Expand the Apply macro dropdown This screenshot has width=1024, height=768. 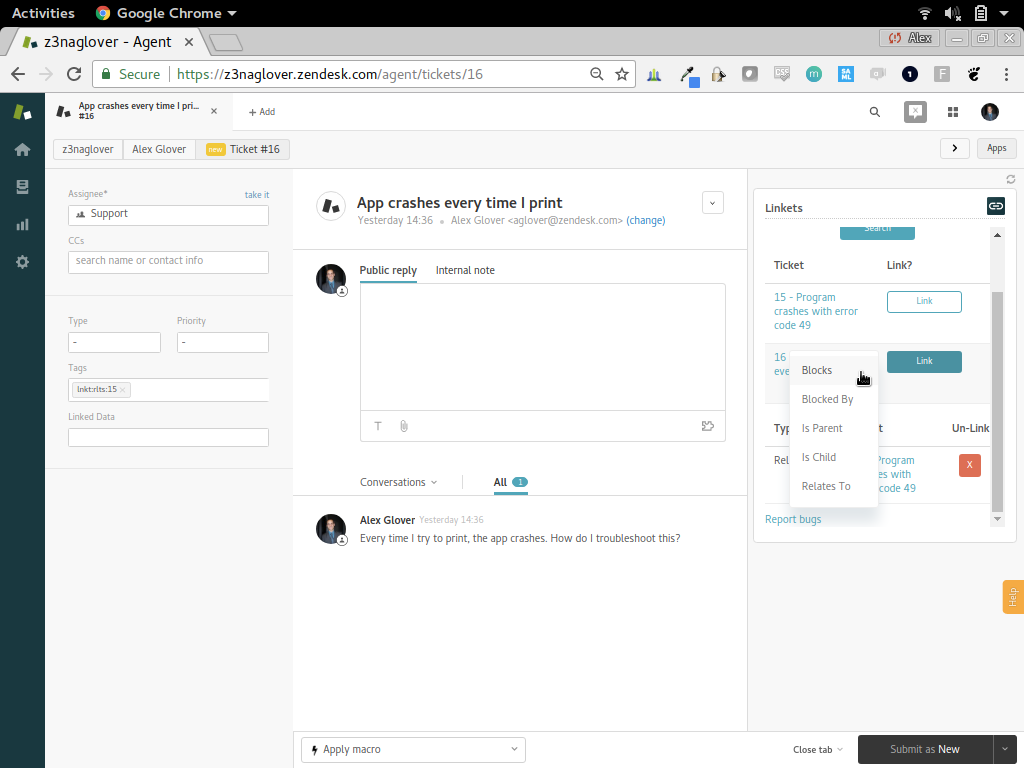[x=413, y=749]
